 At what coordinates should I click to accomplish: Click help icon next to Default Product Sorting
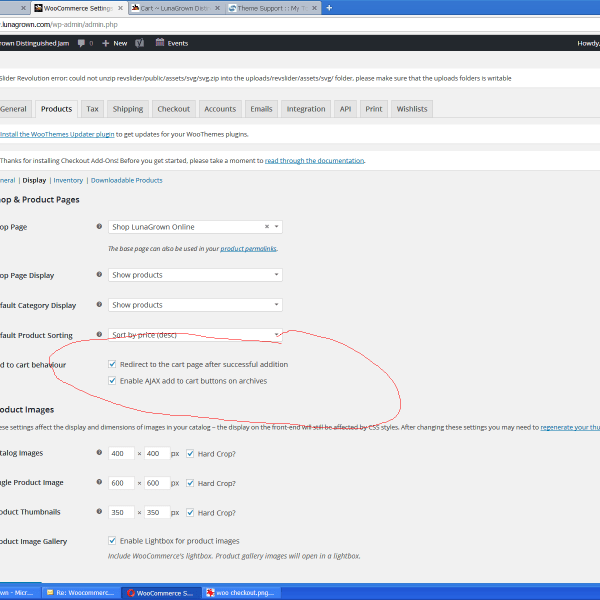point(99,334)
